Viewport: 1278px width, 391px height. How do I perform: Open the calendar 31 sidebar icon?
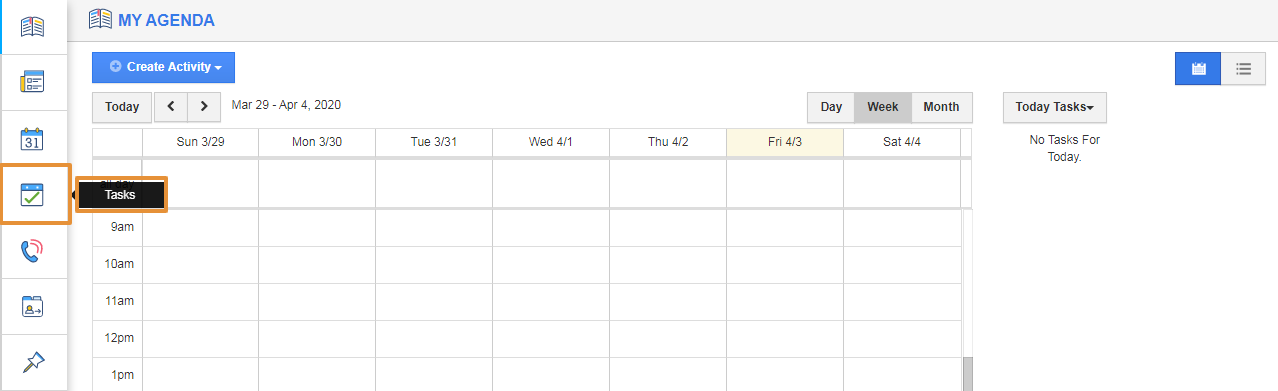tap(33, 138)
